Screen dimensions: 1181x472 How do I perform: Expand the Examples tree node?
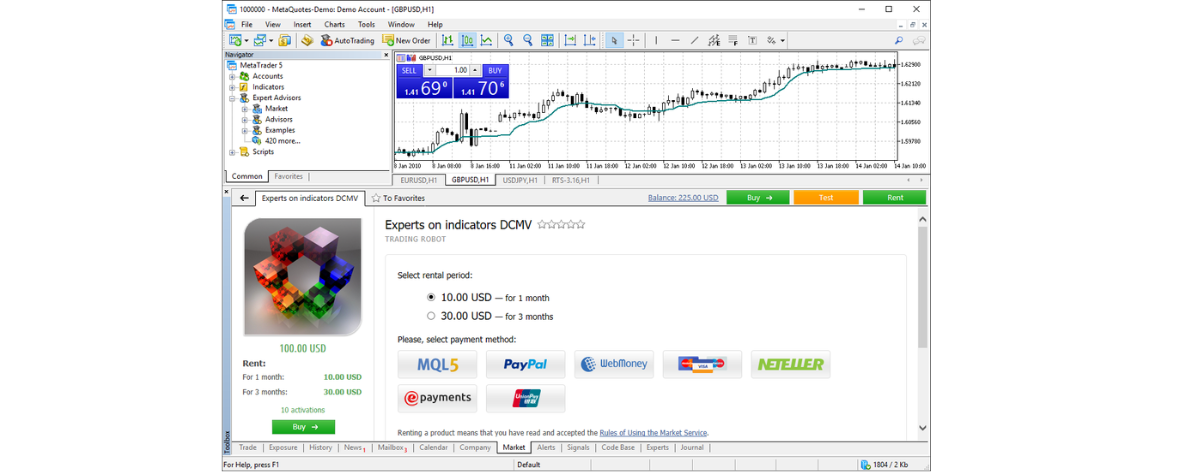click(x=245, y=130)
